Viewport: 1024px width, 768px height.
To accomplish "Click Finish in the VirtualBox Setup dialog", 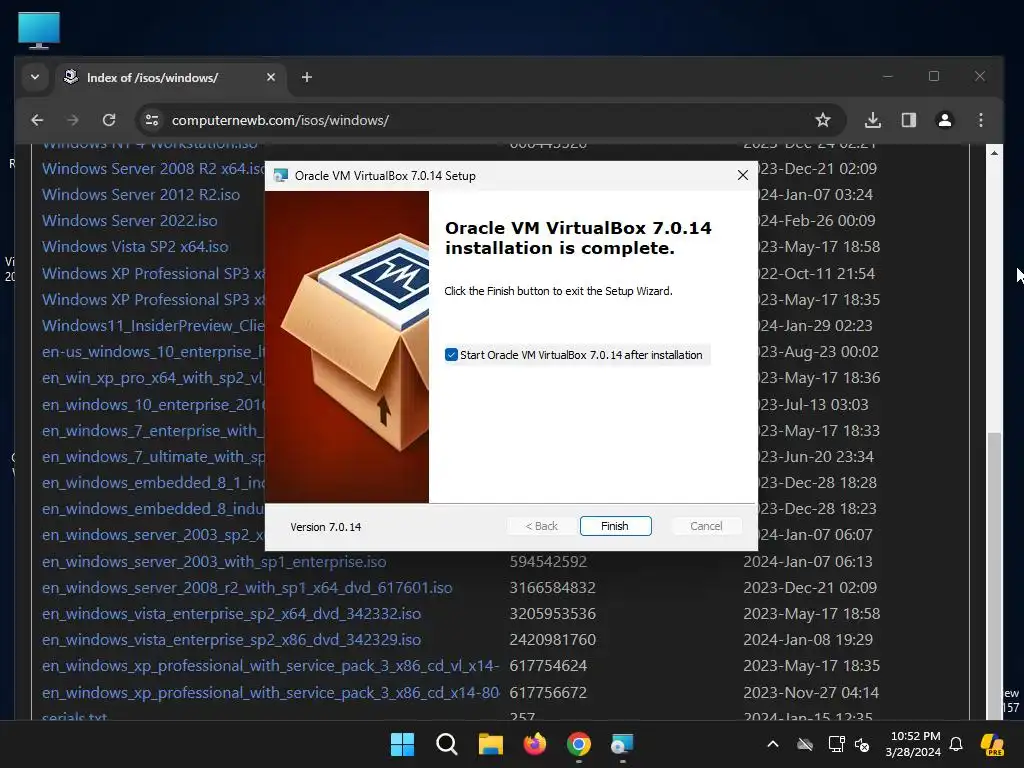I will pyautogui.click(x=615, y=526).
